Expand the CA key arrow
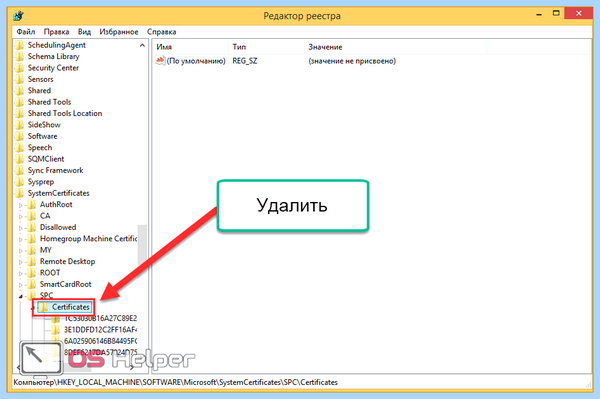 click(x=21, y=217)
